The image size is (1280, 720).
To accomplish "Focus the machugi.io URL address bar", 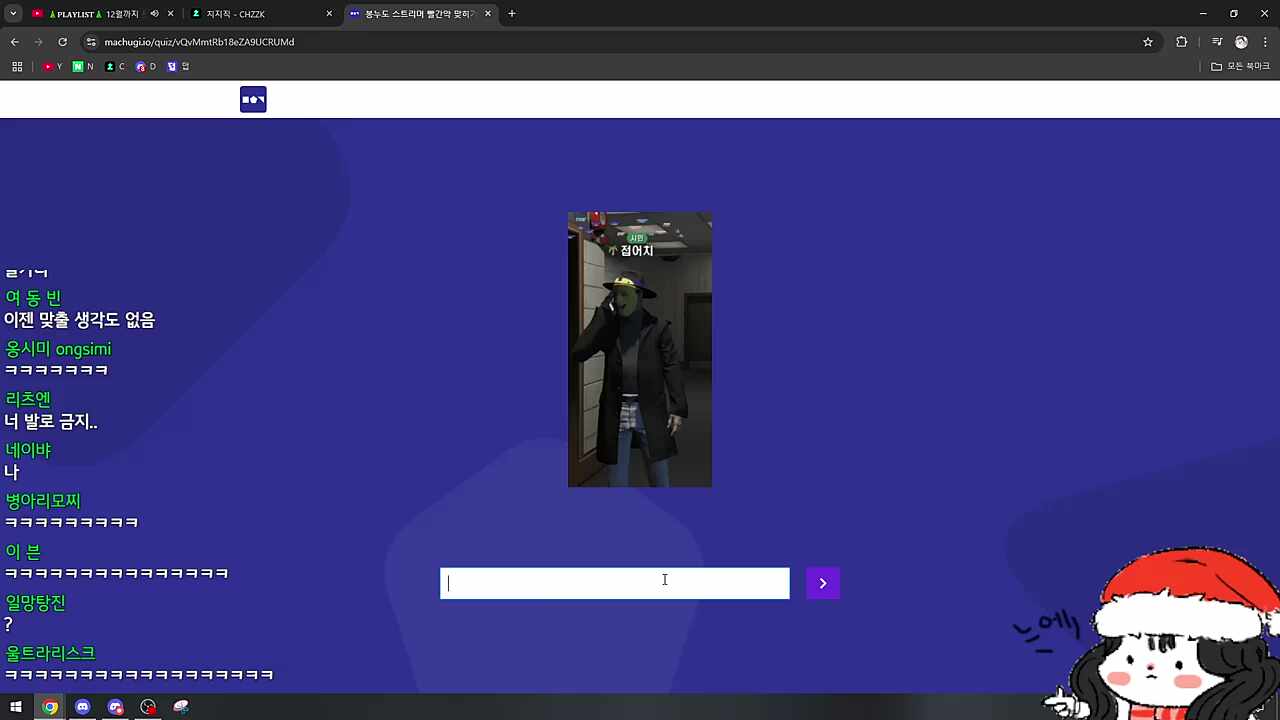I will [x=620, y=42].
